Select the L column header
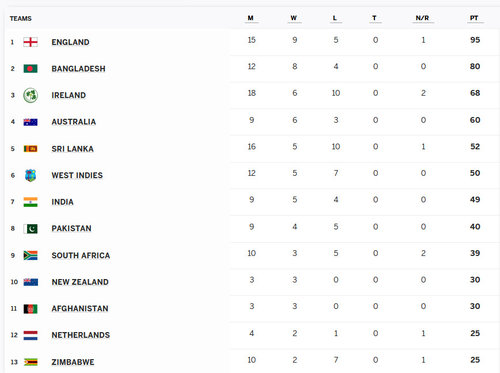Screen dimensions: 500x373 335,18
